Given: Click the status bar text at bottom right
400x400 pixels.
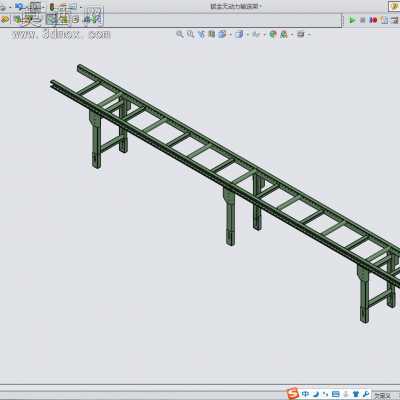Looking at the screenshot, I should click(x=382, y=396).
